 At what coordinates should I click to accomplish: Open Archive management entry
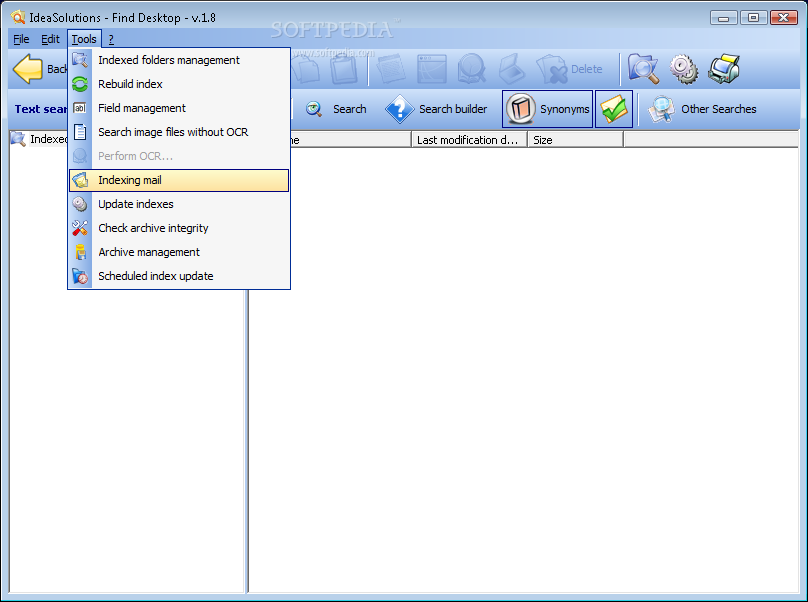click(179, 252)
